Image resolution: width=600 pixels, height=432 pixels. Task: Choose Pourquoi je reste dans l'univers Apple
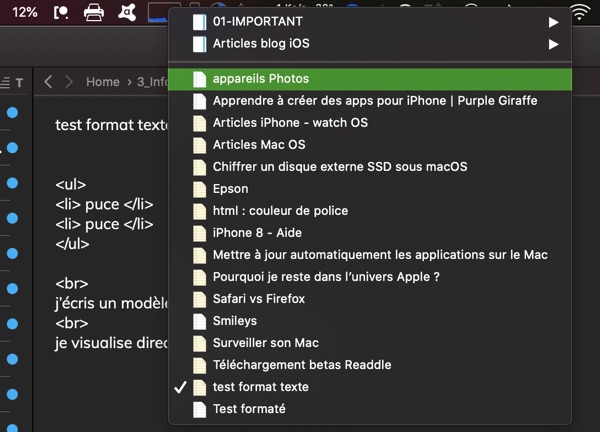pyautogui.click(x=326, y=277)
